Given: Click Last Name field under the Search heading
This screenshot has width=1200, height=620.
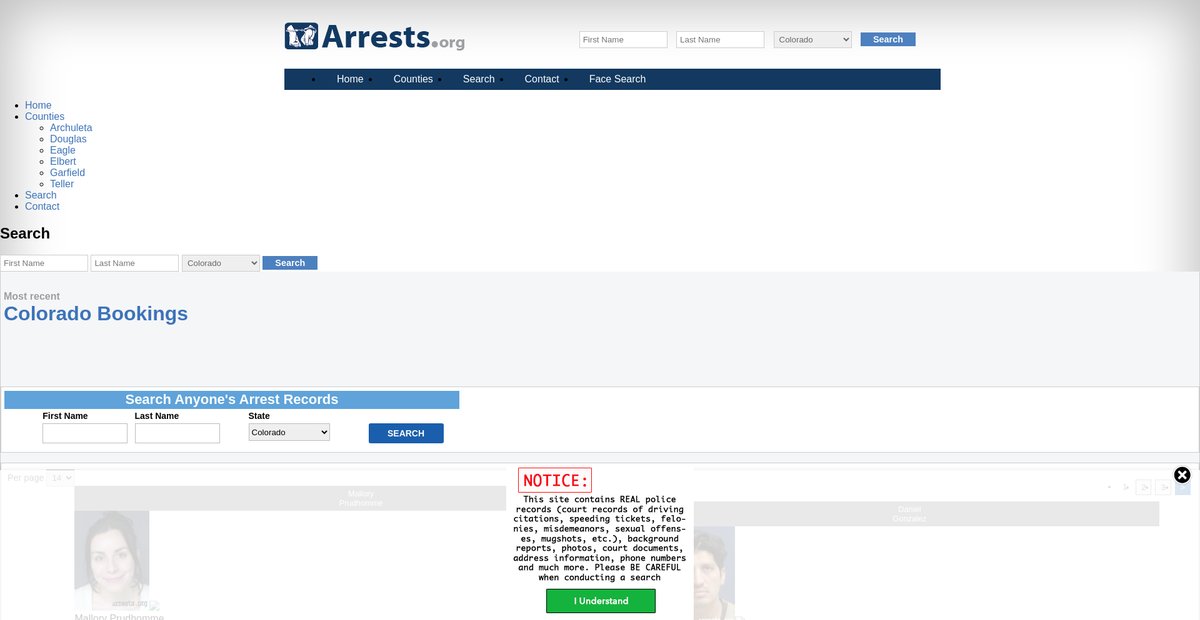Looking at the screenshot, I should coord(135,263).
